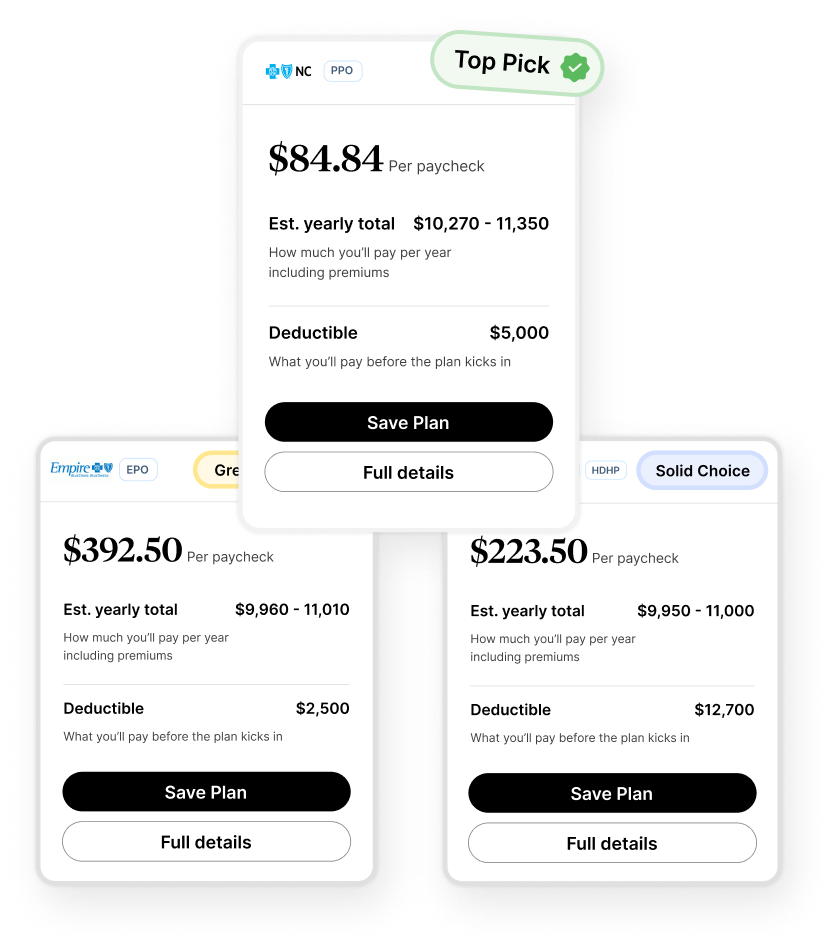The width and height of the screenshot is (835, 947).
Task: Click the green Top Pick checkmark icon
Action: 574,68
